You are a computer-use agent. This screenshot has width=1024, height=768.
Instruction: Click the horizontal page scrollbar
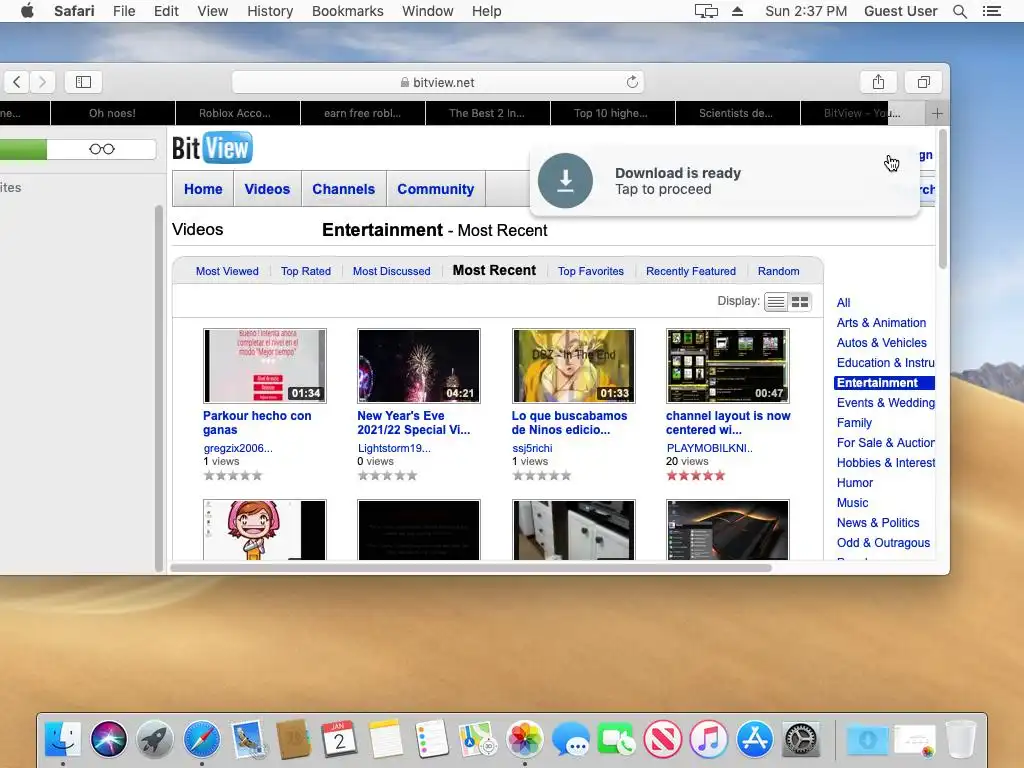(470, 568)
